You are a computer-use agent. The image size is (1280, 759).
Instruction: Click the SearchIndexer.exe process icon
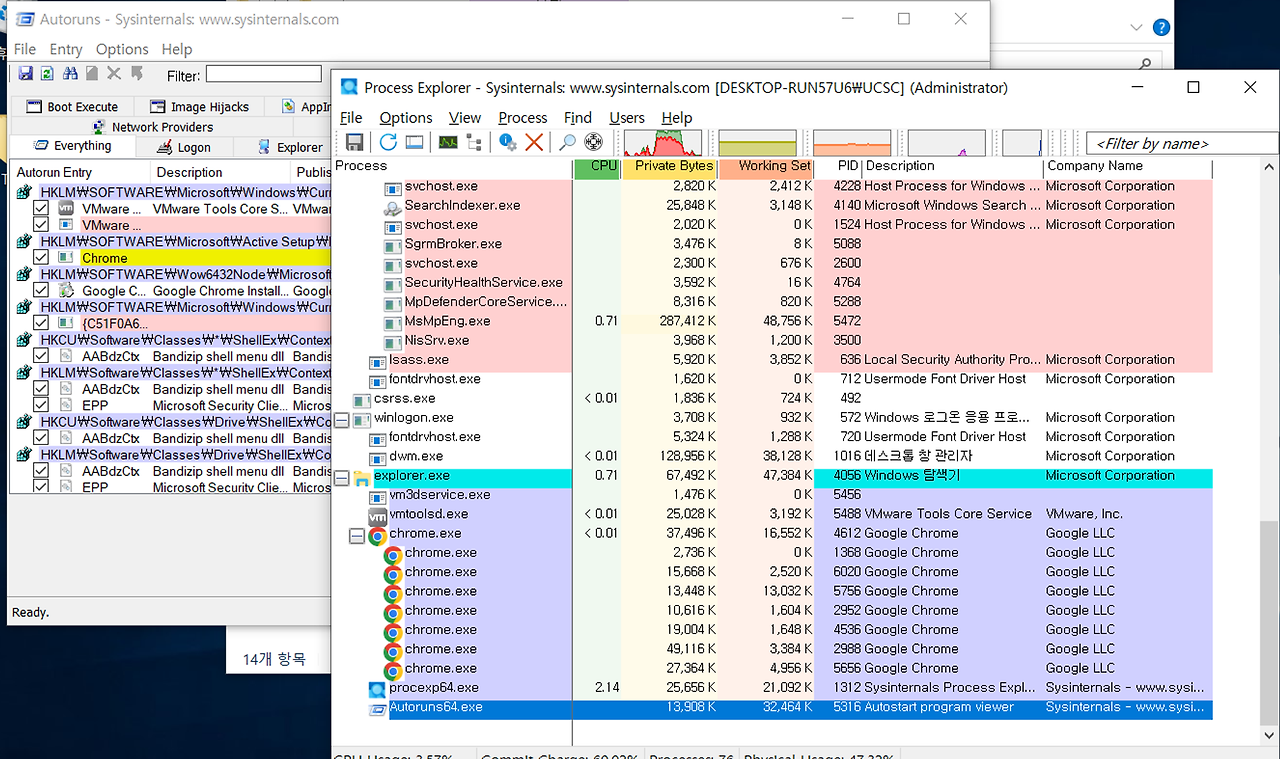point(393,206)
